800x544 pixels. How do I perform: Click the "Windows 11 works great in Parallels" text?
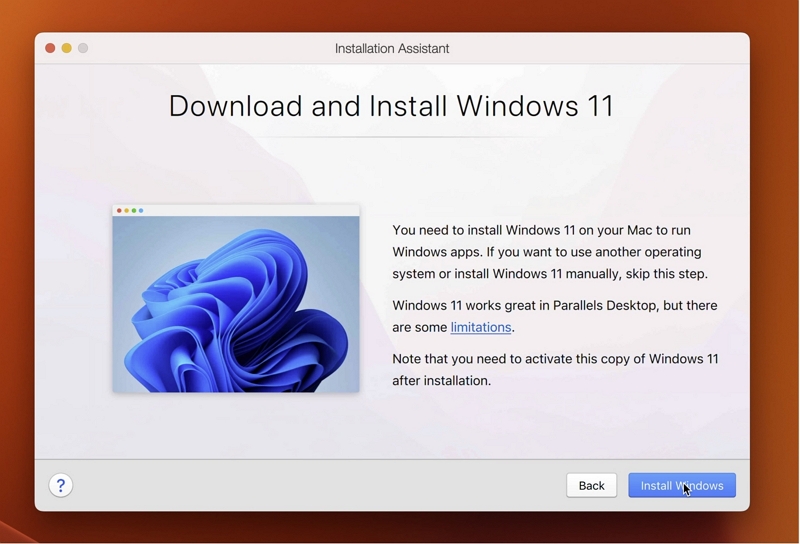[555, 316]
